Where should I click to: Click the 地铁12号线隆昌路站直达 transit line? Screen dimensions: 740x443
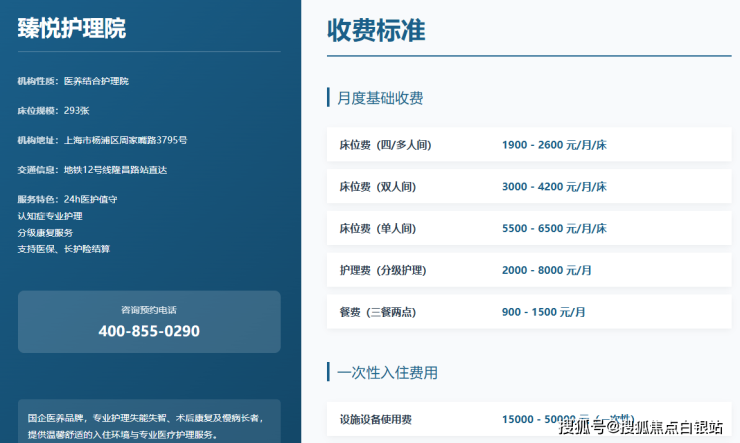[x=116, y=170]
